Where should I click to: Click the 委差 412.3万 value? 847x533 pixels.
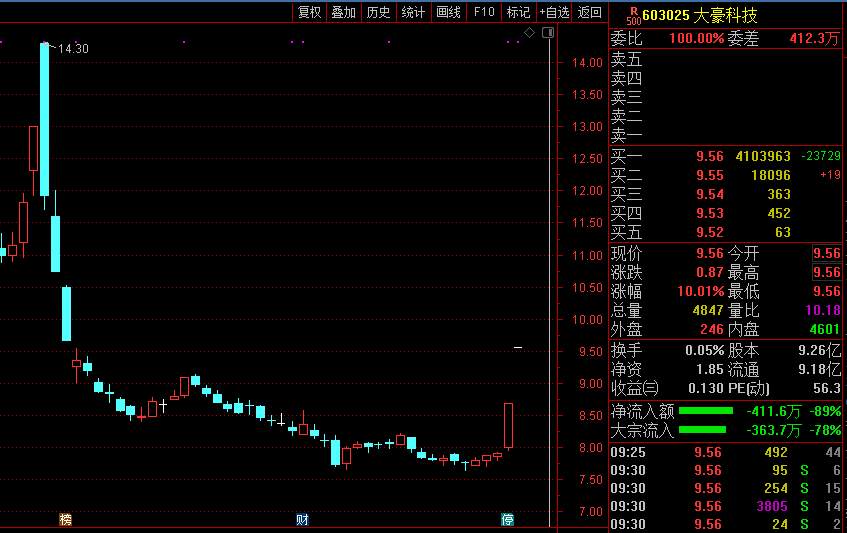814,38
